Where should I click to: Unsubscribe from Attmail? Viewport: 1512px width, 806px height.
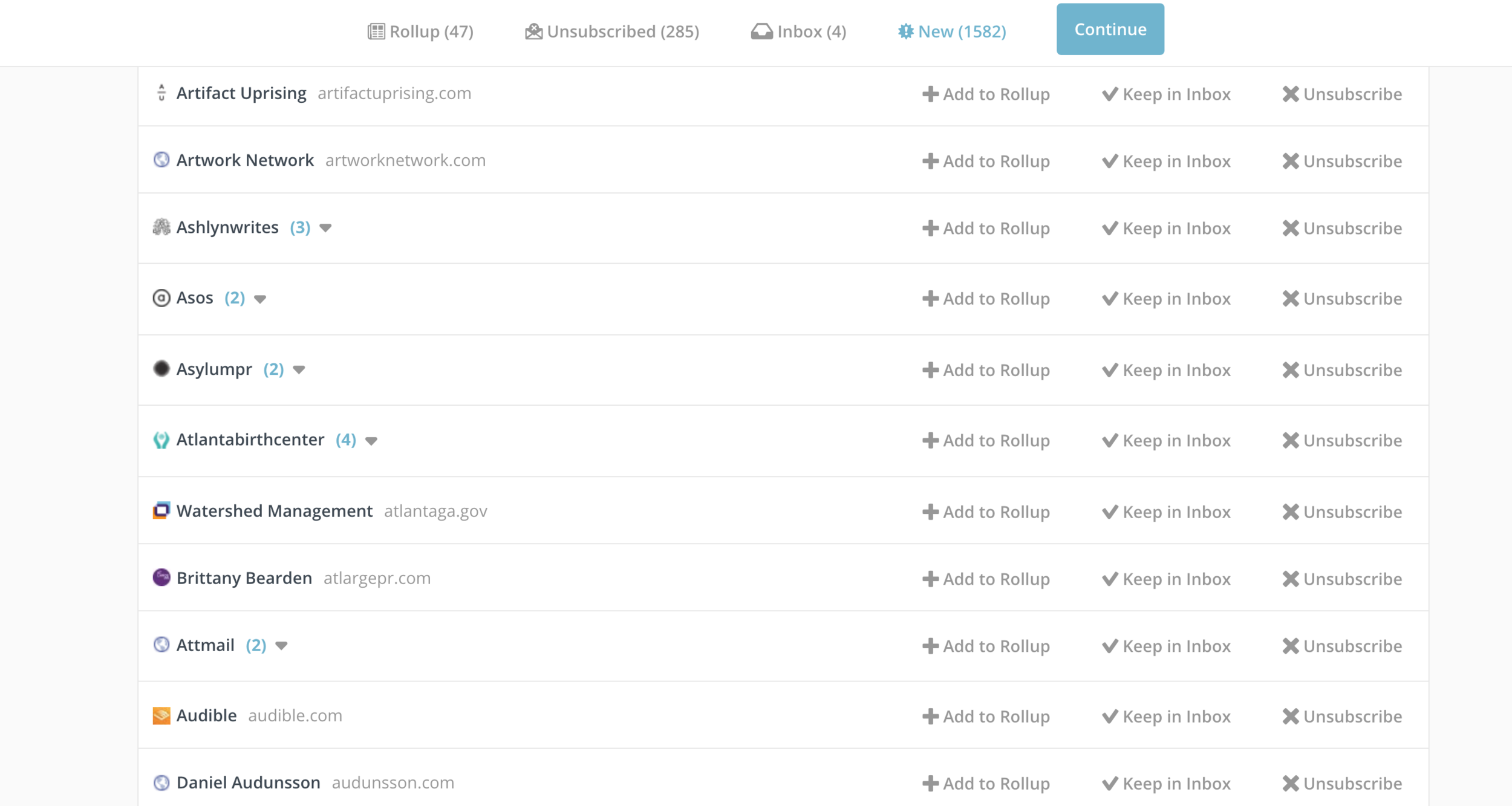tap(1342, 646)
